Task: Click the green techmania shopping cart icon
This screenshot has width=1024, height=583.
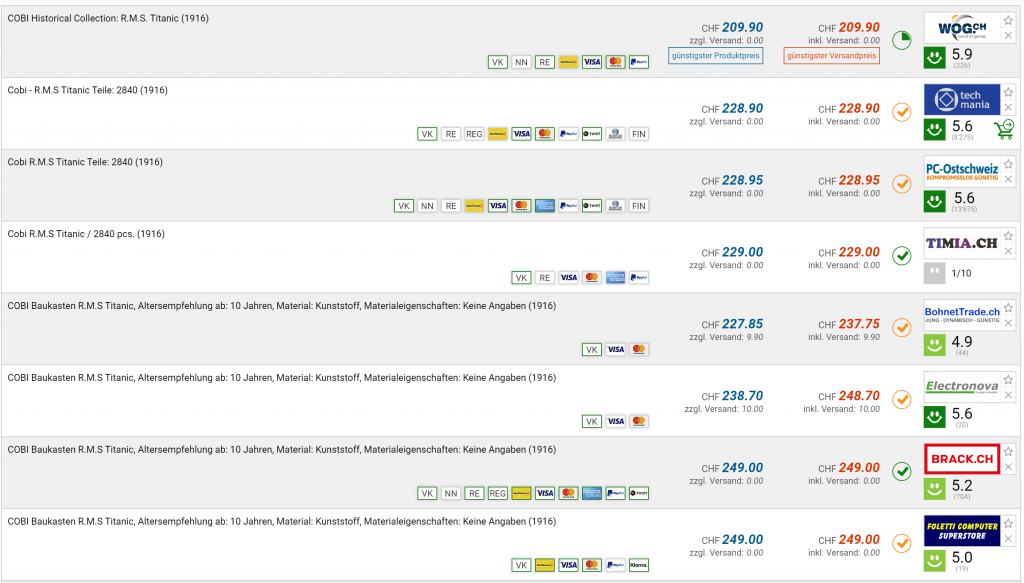Action: (x=1004, y=129)
